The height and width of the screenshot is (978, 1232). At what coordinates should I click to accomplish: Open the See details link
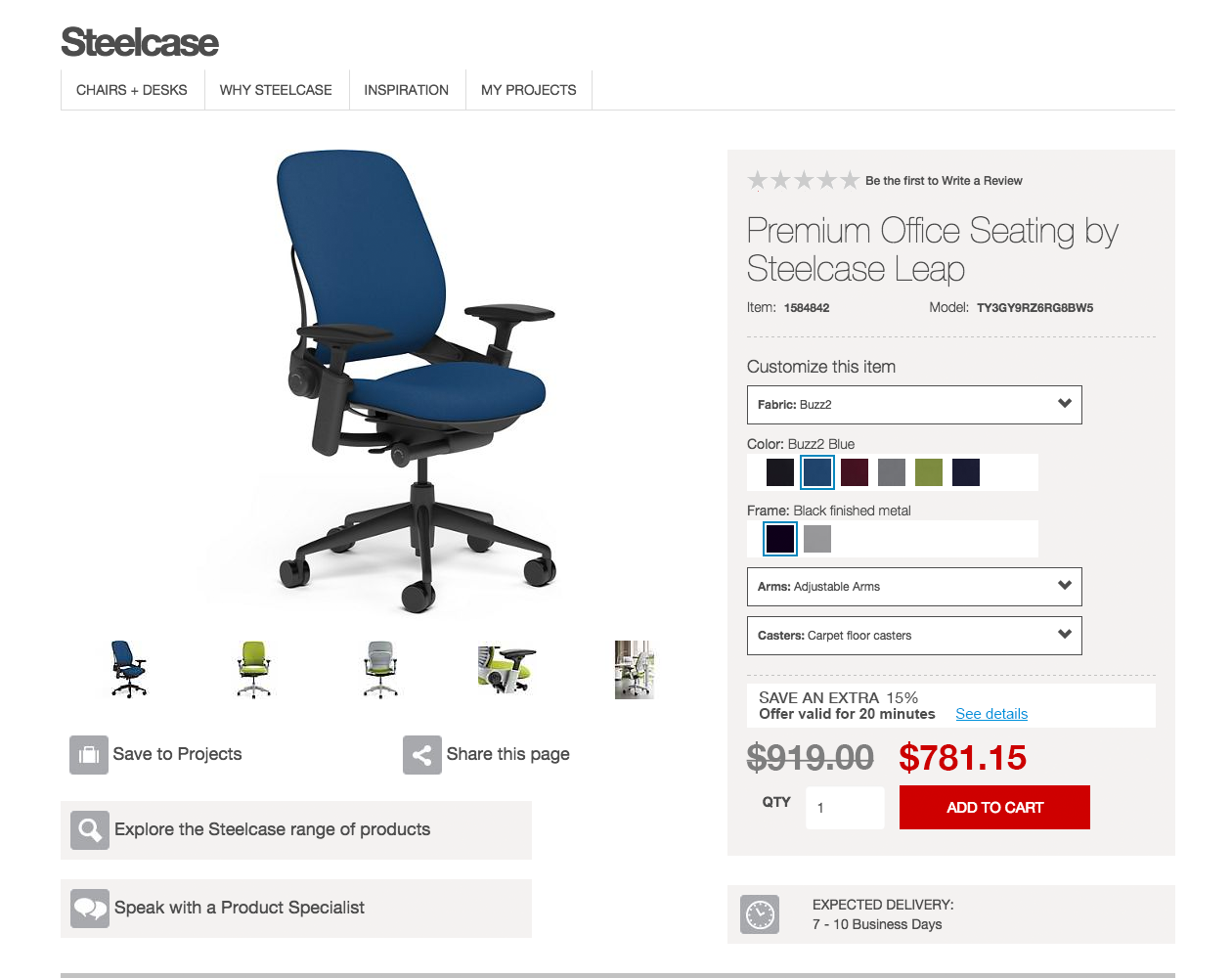click(991, 714)
